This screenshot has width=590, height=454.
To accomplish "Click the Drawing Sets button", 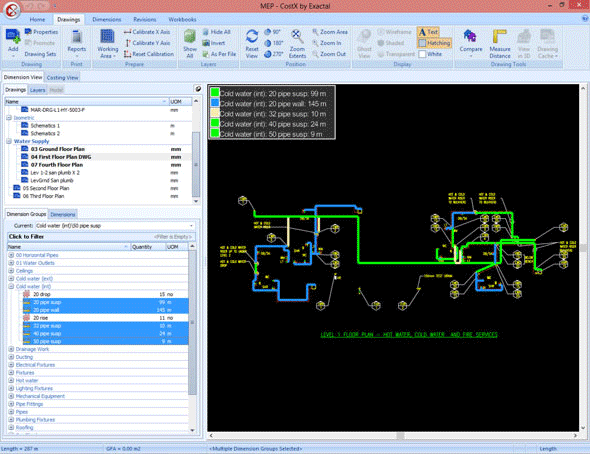I will click(40, 54).
